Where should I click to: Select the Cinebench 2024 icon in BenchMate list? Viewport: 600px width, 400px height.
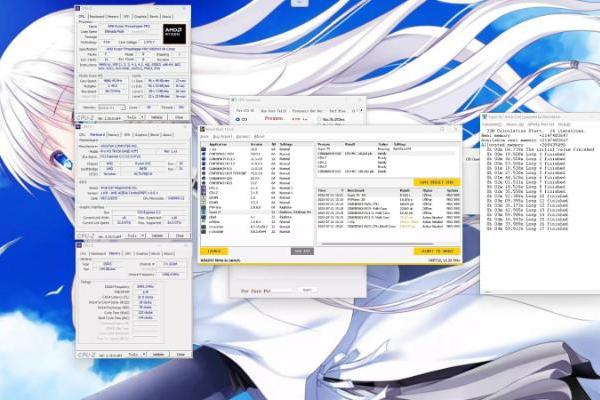(204, 154)
